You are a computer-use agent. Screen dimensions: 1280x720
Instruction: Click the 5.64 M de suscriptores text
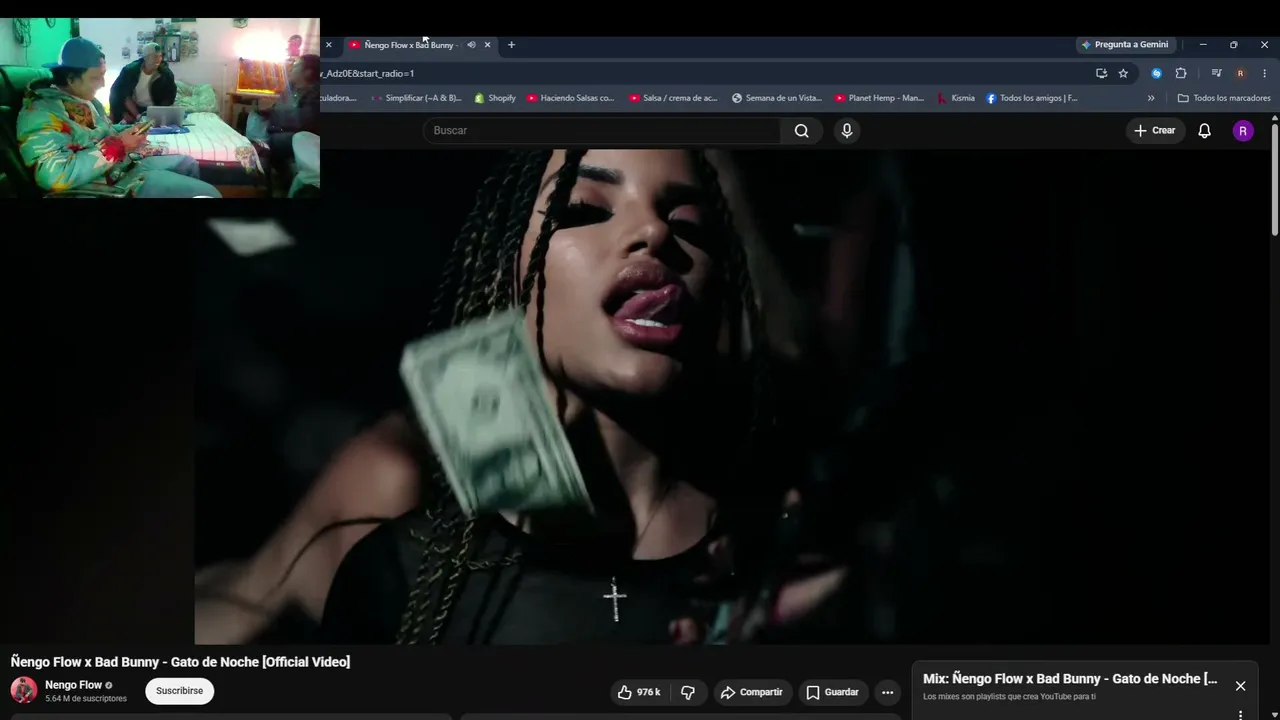pos(86,699)
